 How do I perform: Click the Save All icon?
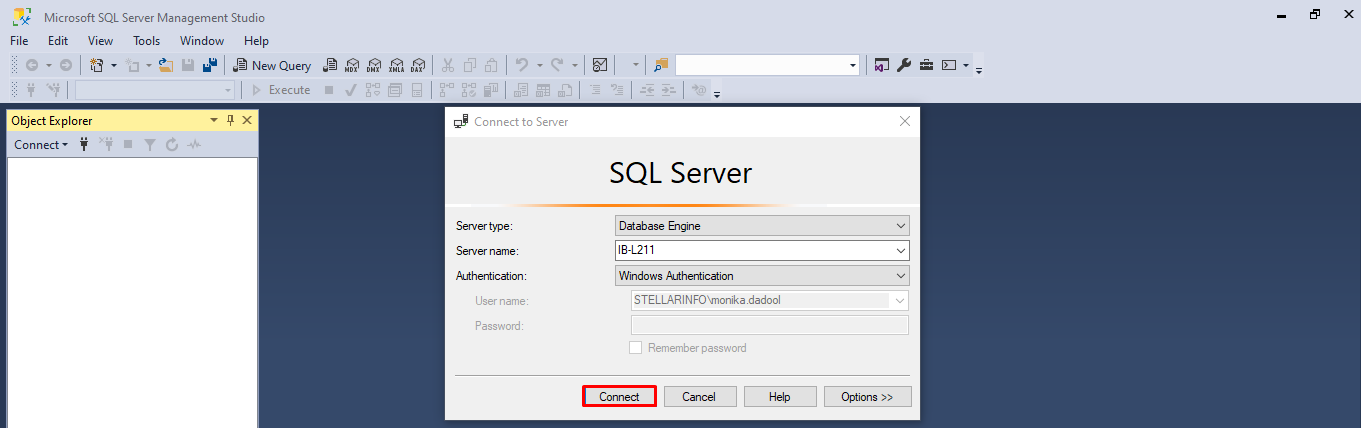pyautogui.click(x=210, y=65)
